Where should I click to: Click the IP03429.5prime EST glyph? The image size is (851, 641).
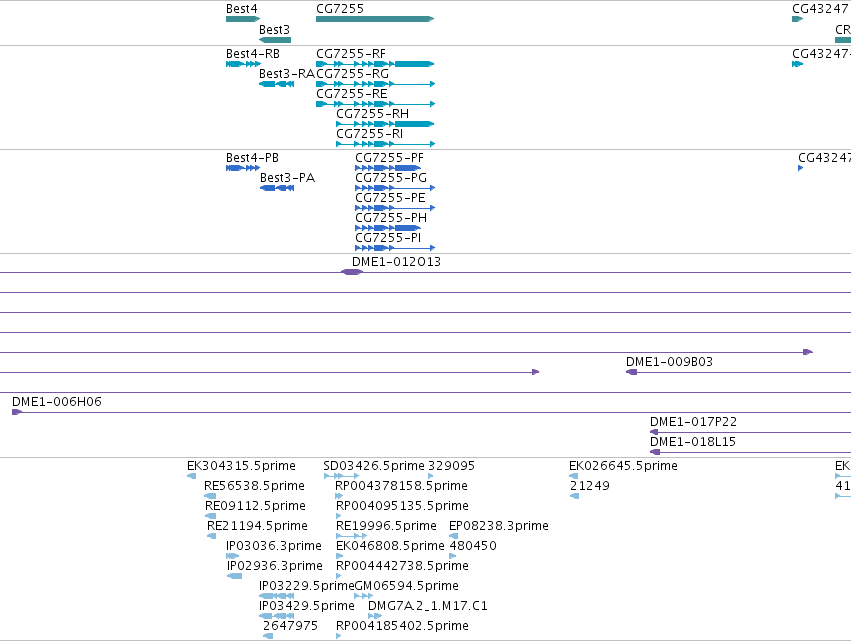tap(277, 616)
